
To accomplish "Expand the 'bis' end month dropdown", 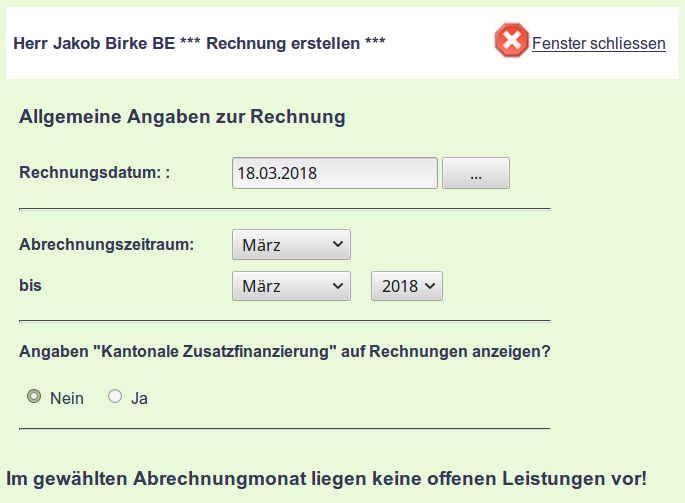I will coord(291,286).
